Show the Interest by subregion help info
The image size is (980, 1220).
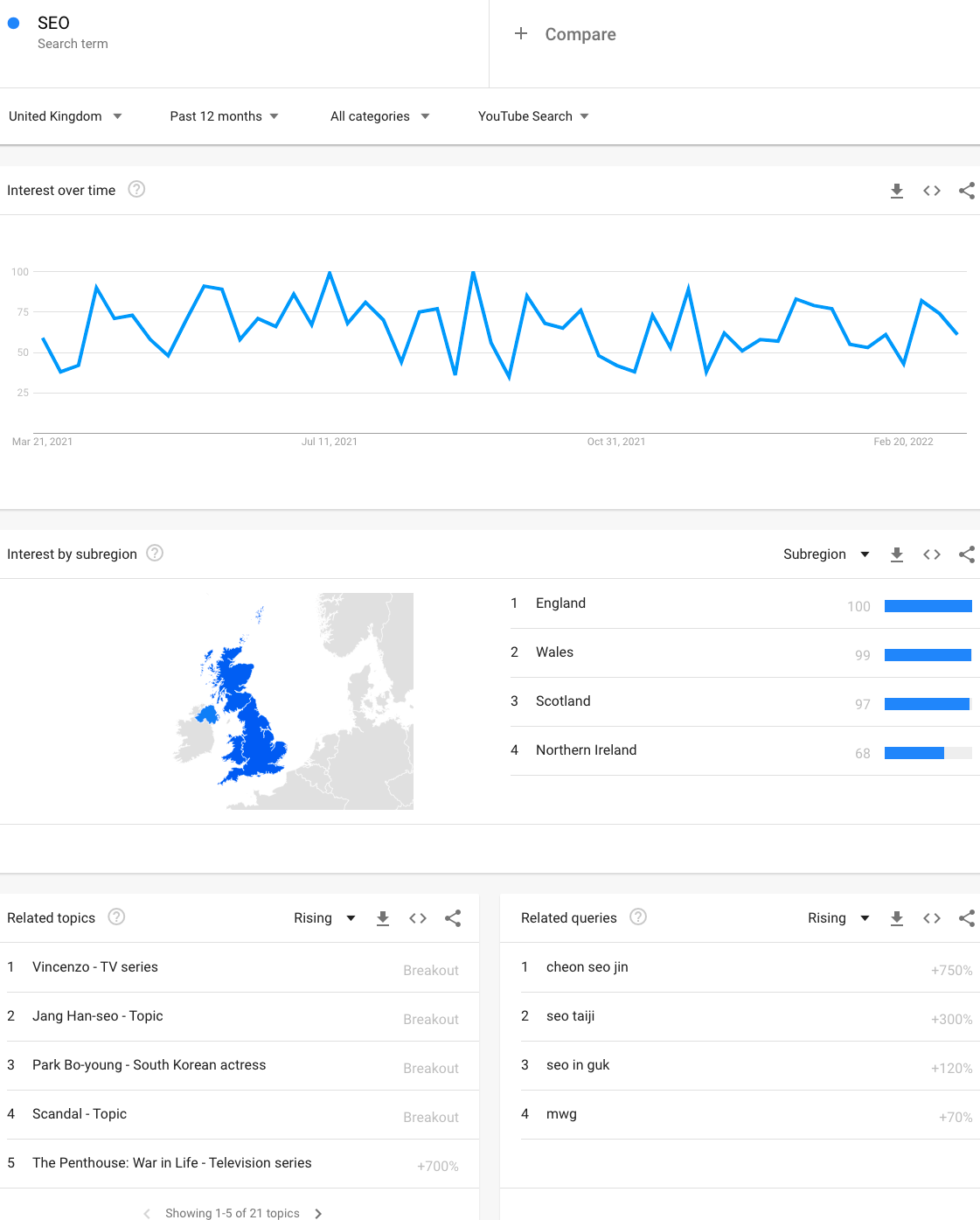click(x=155, y=553)
